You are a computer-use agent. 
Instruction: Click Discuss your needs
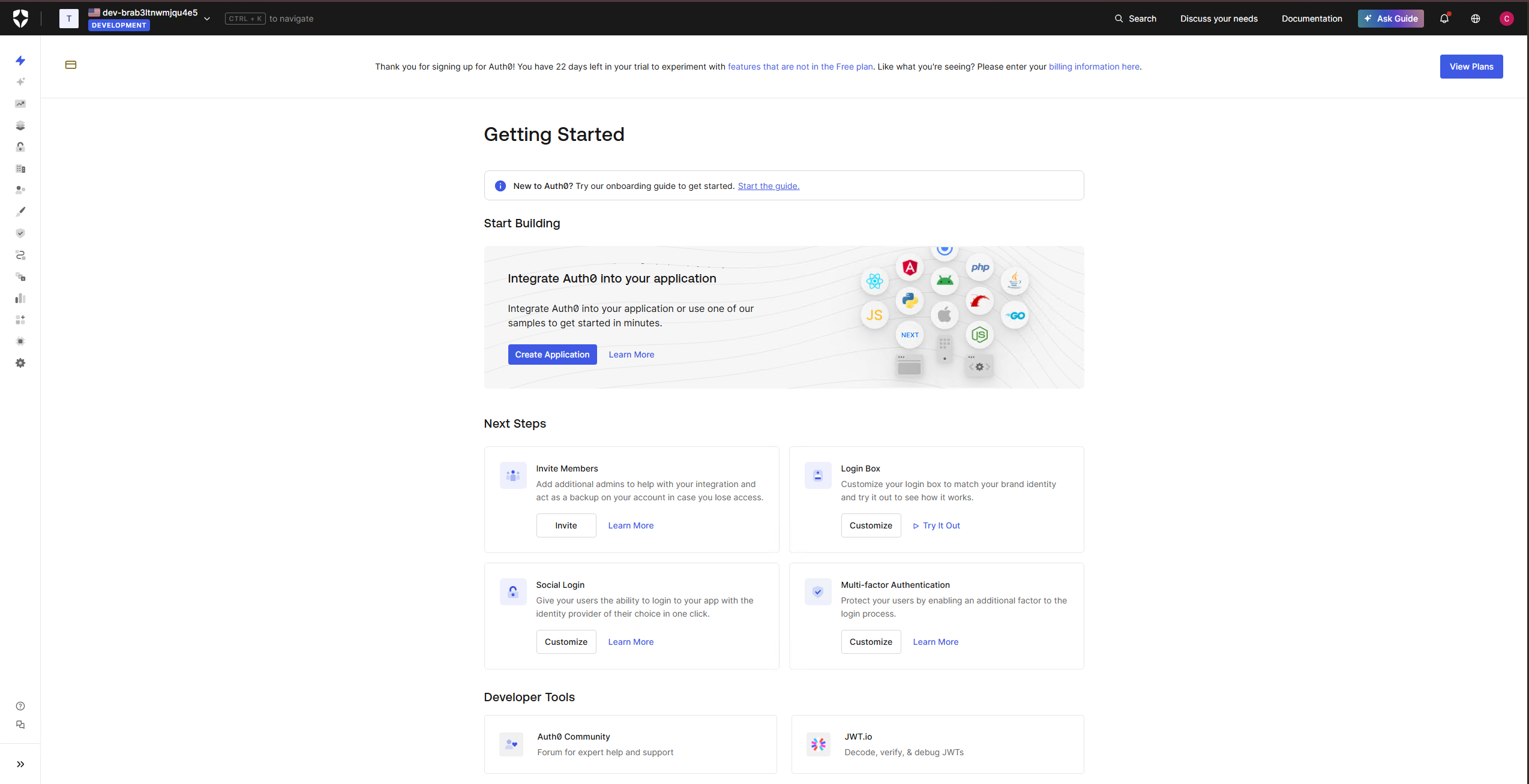pos(1219,19)
